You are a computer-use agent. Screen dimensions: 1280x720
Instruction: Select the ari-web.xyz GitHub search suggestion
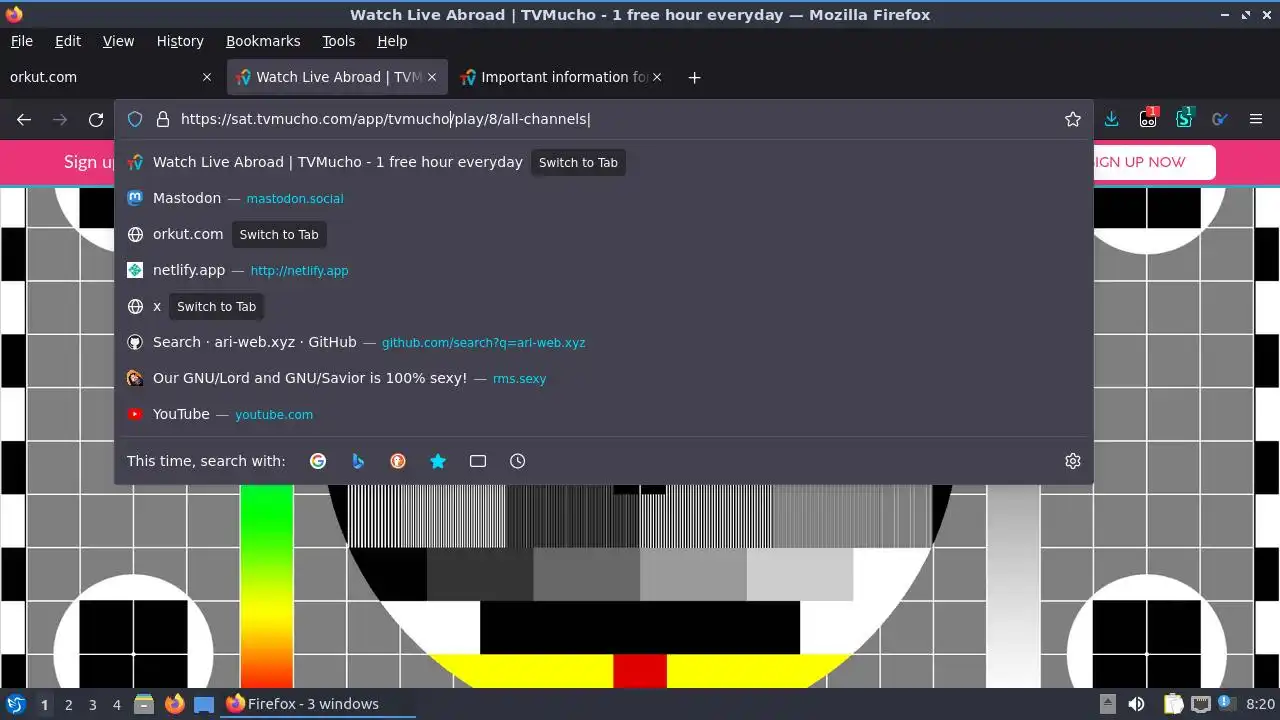(x=604, y=342)
